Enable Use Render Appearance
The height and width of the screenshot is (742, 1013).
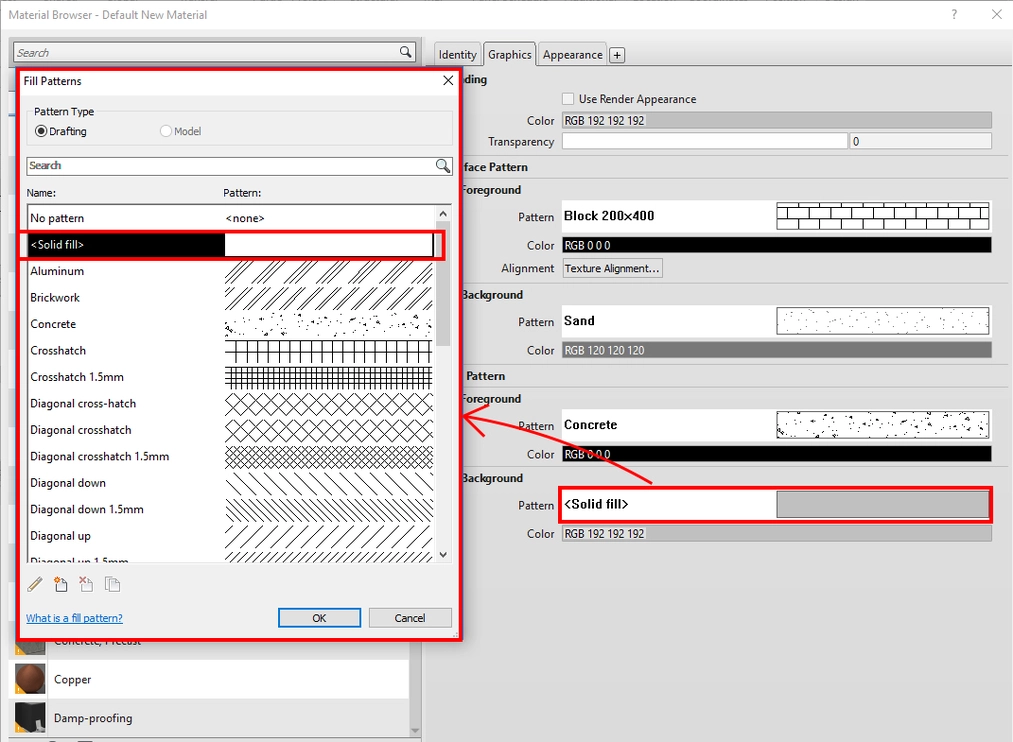[x=565, y=99]
